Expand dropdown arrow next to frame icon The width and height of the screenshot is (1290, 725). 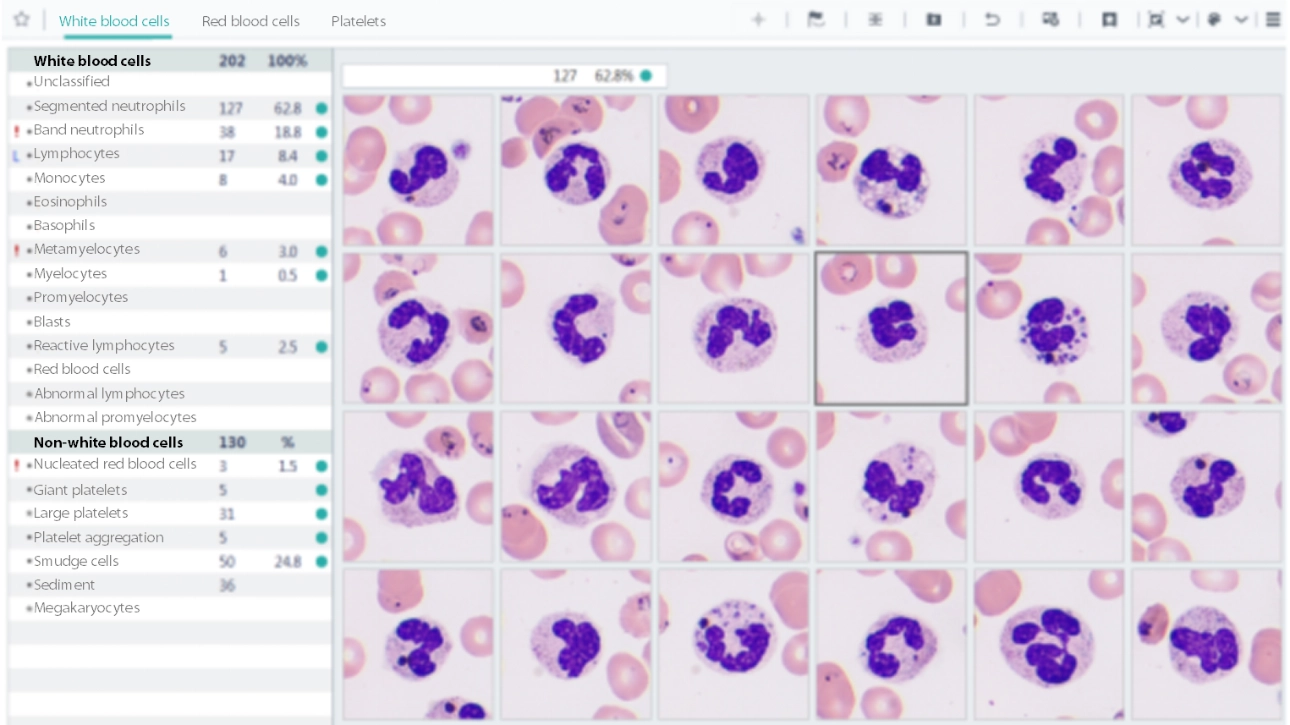pos(1182,20)
